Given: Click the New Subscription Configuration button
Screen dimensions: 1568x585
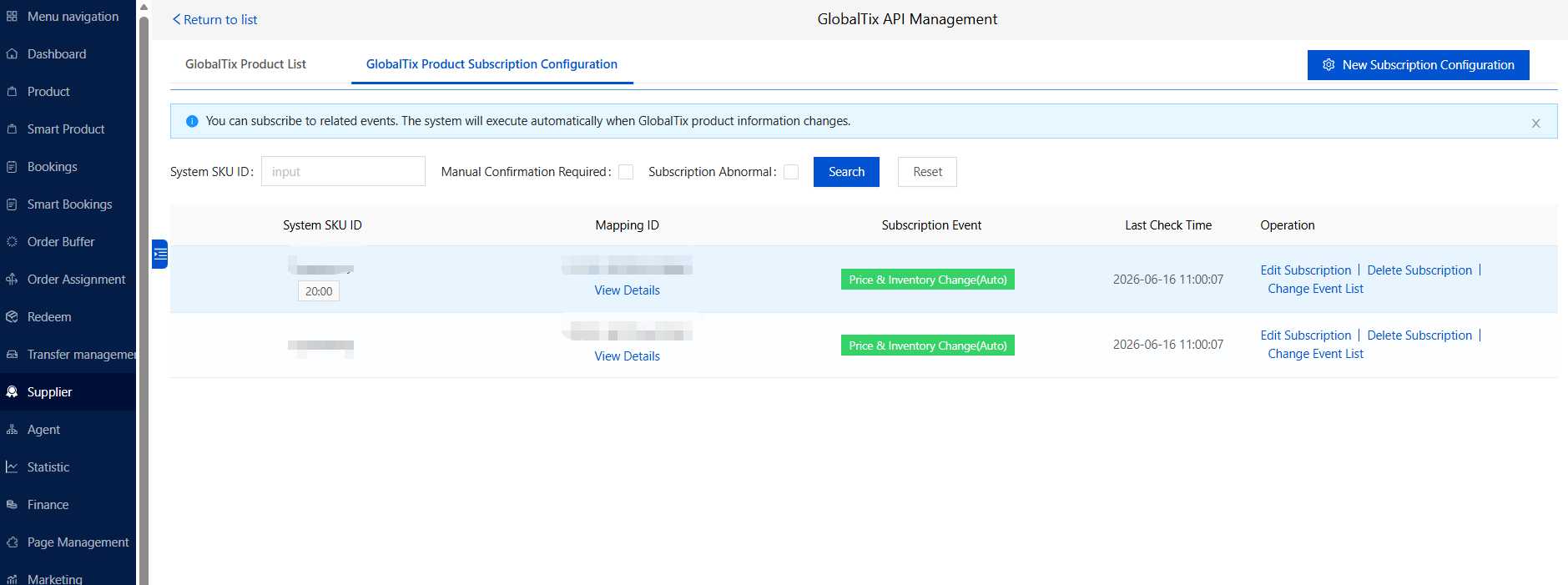Looking at the screenshot, I should [1418, 65].
